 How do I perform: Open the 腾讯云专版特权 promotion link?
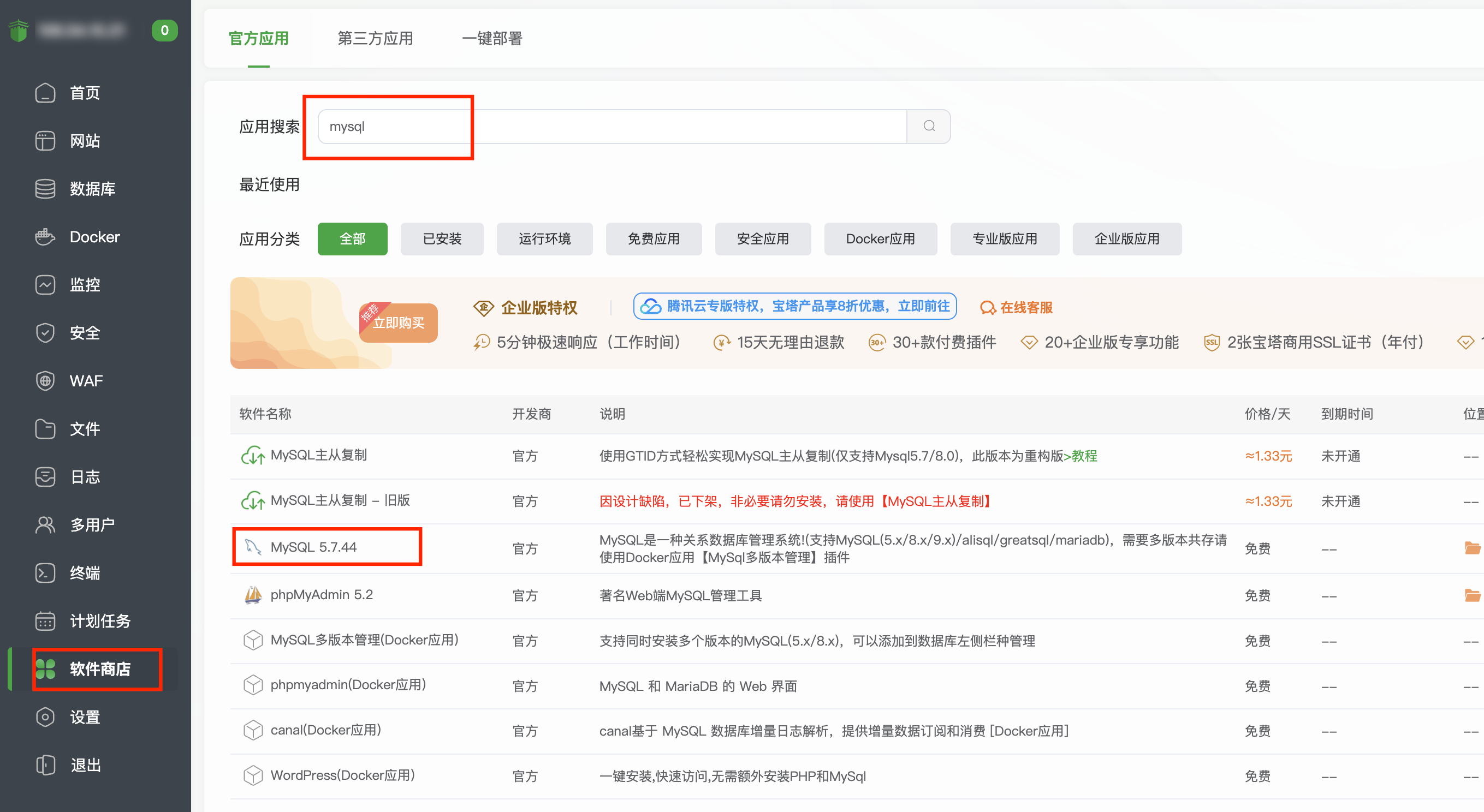[795, 306]
